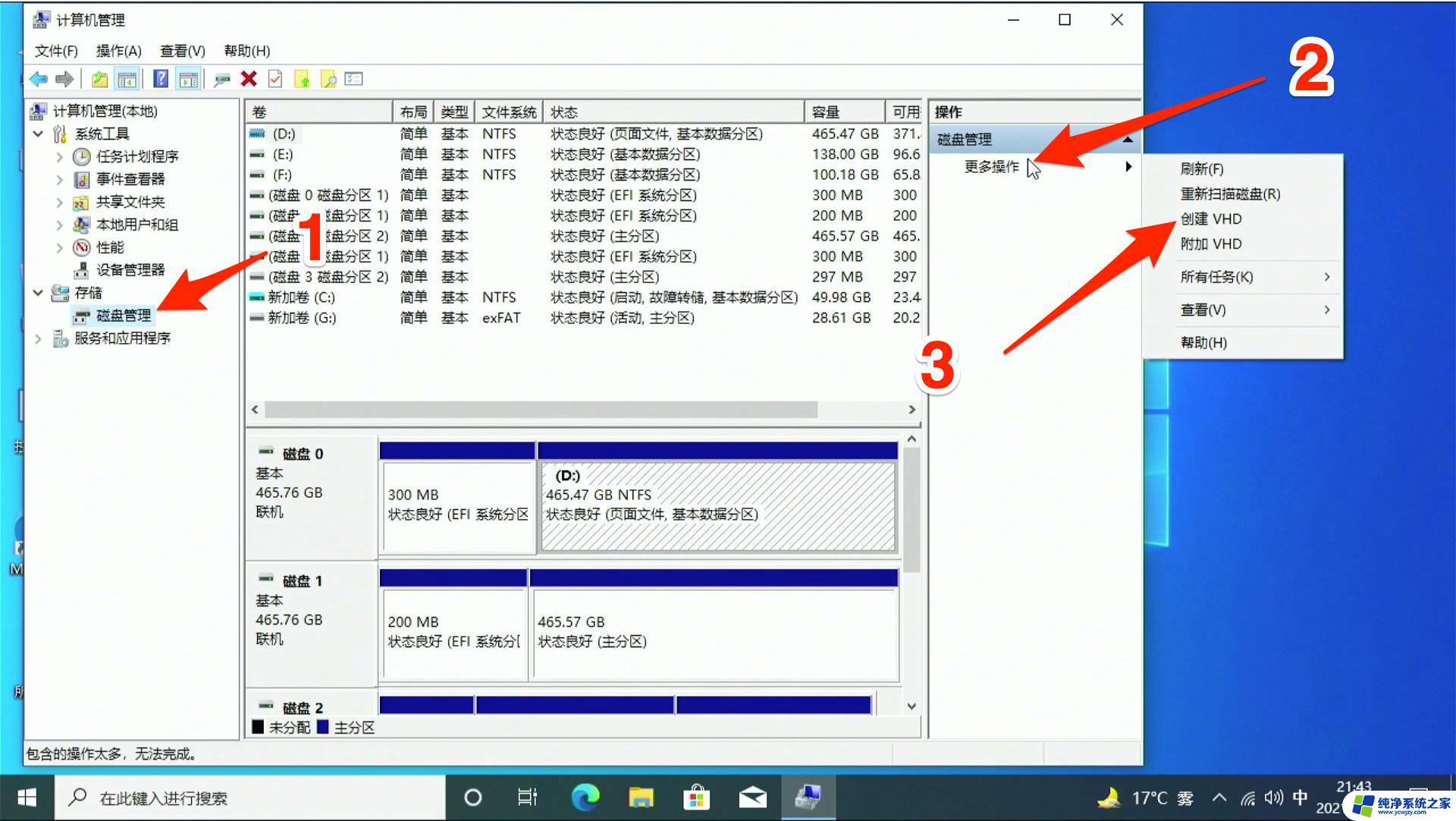Image resolution: width=1456 pixels, height=821 pixels.
Task: Click down arrow of disk view scrollbar
Action: pyautogui.click(x=912, y=706)
